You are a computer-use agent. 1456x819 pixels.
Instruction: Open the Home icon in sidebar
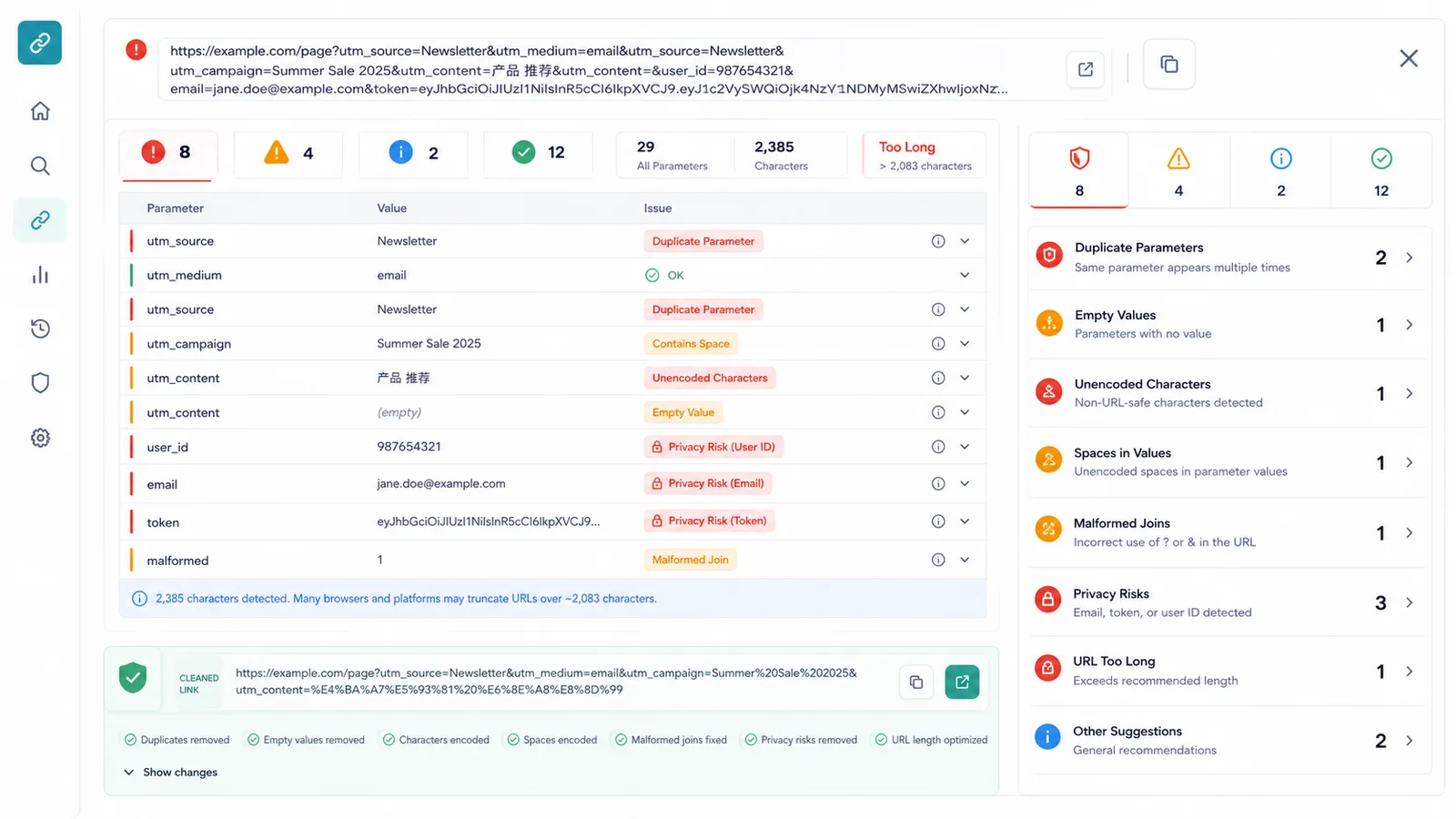(x=40, y=111)
